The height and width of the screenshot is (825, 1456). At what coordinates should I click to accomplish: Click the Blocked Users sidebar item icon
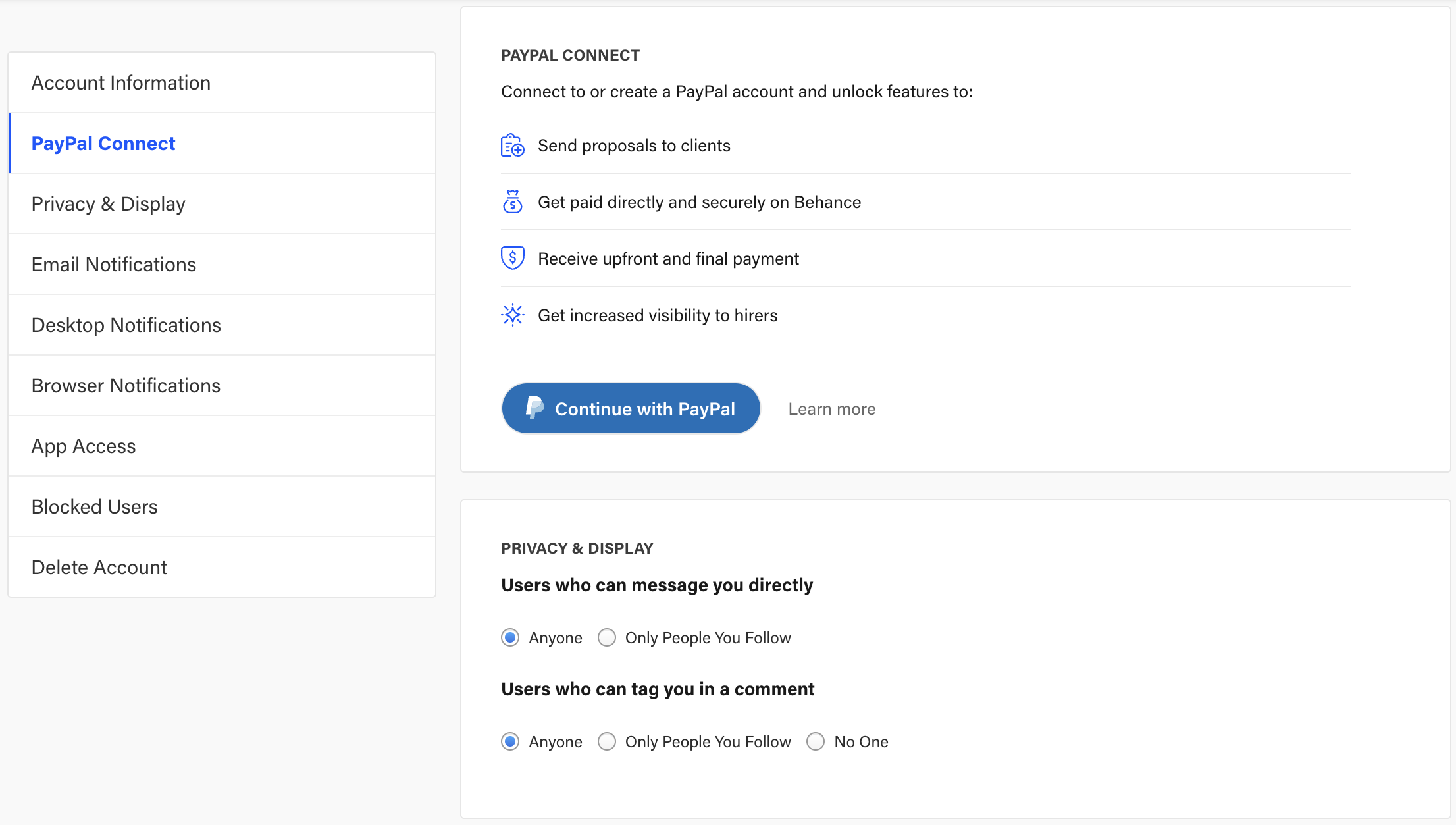(94, 507)
